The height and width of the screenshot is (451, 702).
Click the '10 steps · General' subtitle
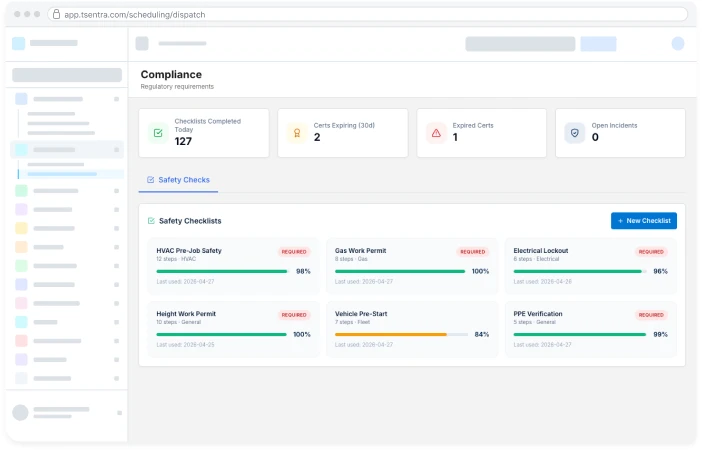pyautogui.click(x=179, y=322)
